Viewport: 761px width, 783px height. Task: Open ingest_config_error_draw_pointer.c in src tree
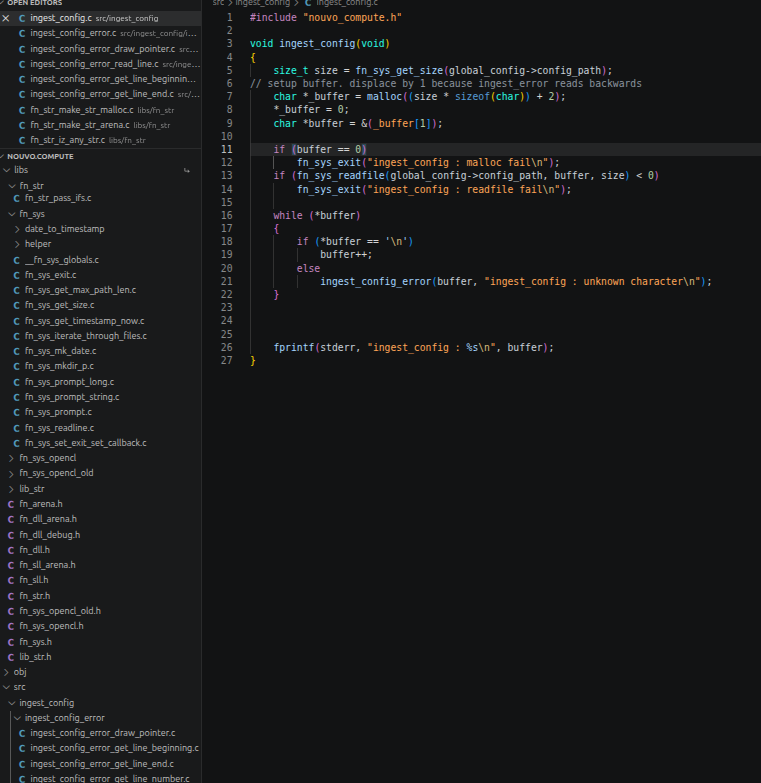[x=102, y=733]
